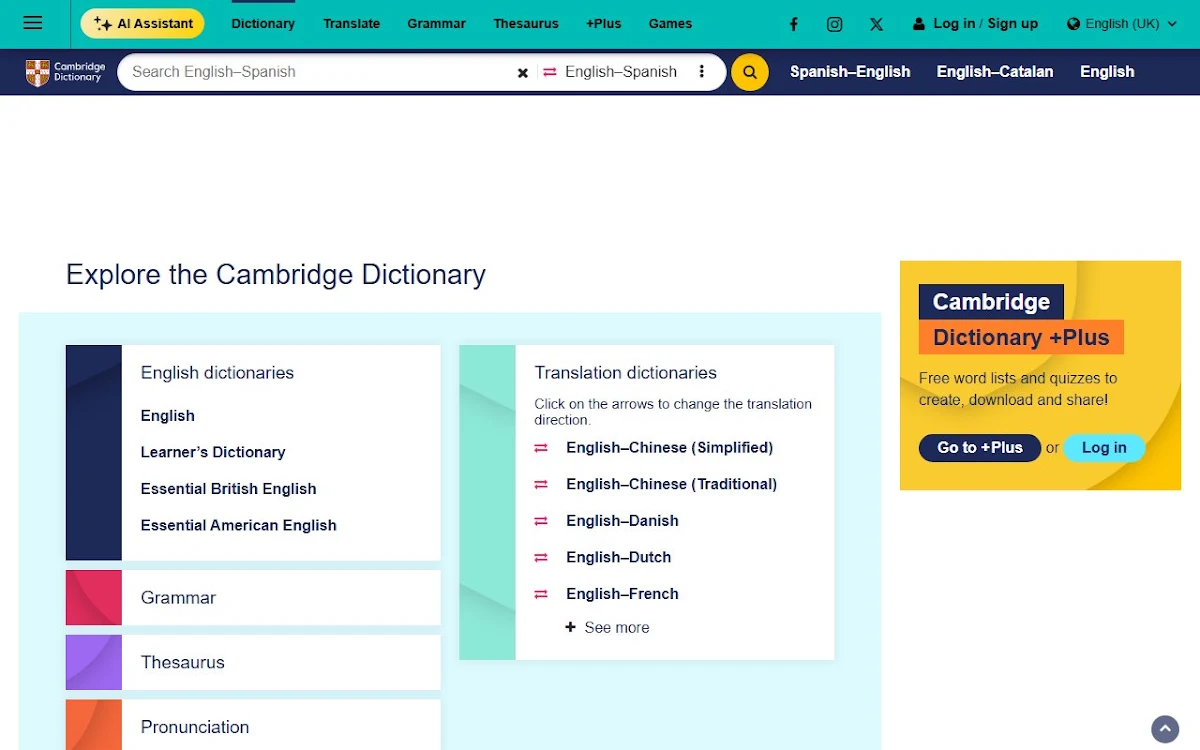Click the Log in button in the +Plus ad

[1104, 448]
